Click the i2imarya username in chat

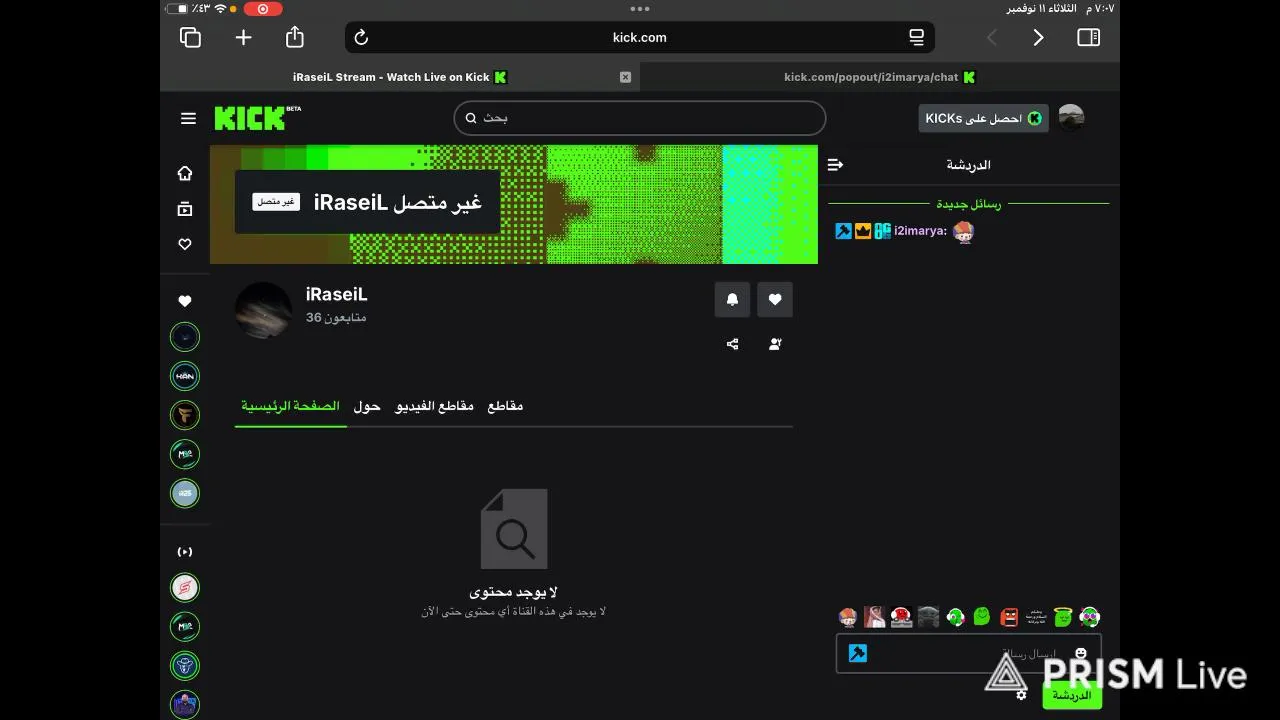(x=920, y=231)
